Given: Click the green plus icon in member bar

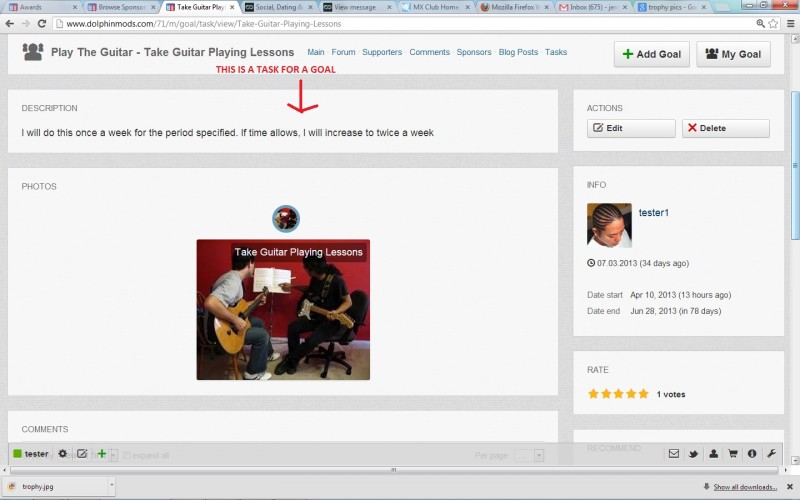Looking at the screenshot, I should [102, 454].
